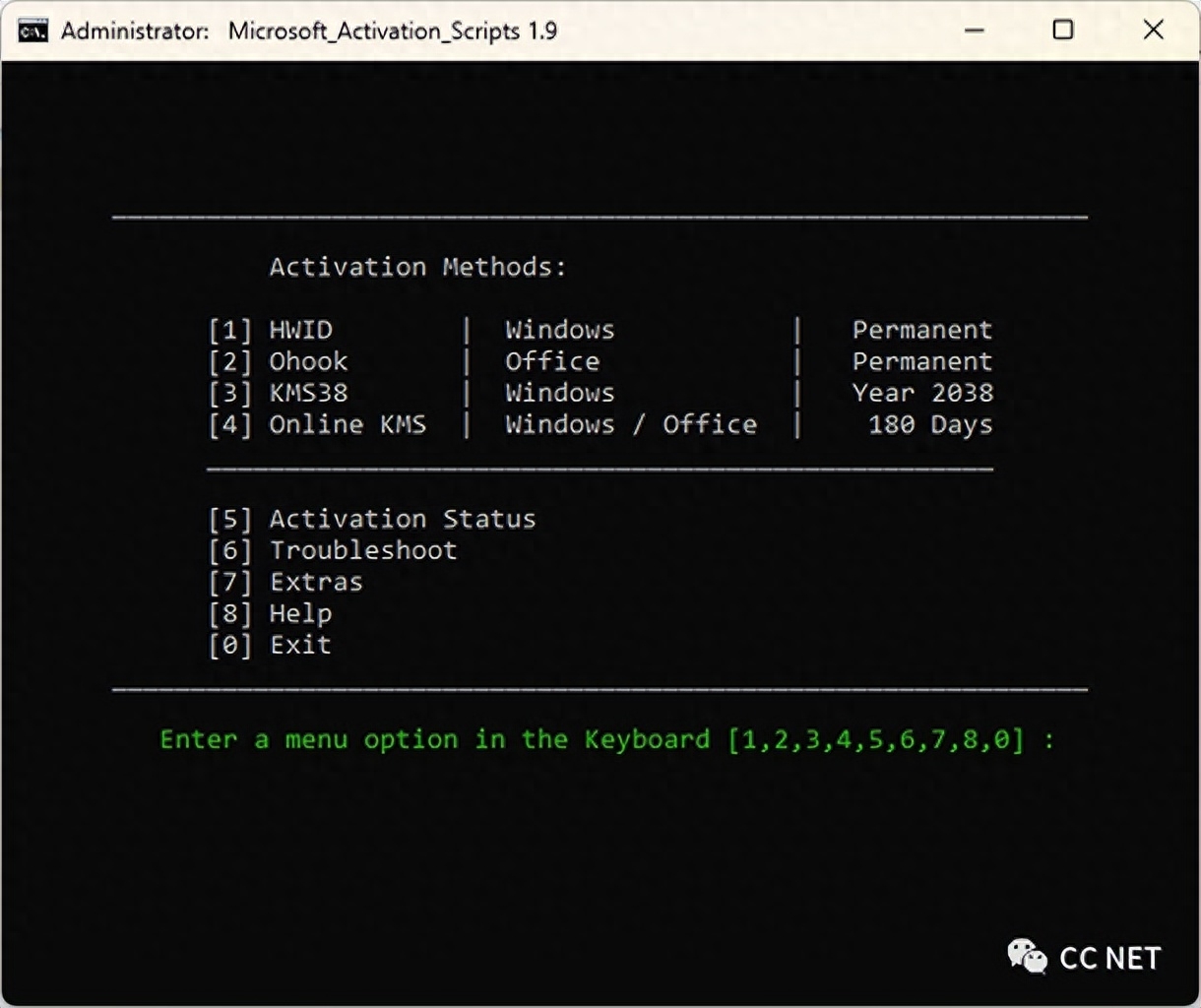Open the [7] Extras menu item
This screenshot has width=1201, height=1008.
[x=285, y=582]
